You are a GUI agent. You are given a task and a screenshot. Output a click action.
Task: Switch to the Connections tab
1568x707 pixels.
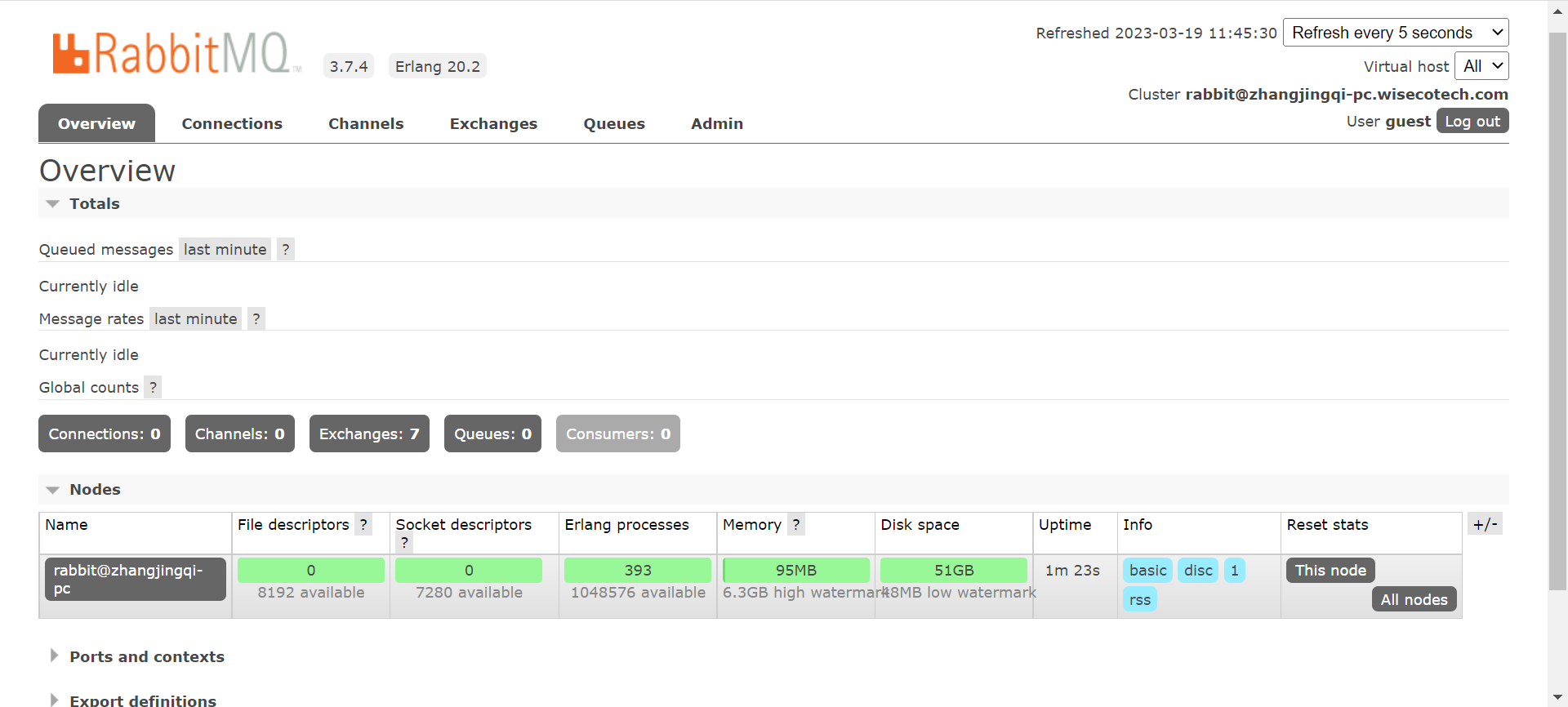(x=232, y=123)
